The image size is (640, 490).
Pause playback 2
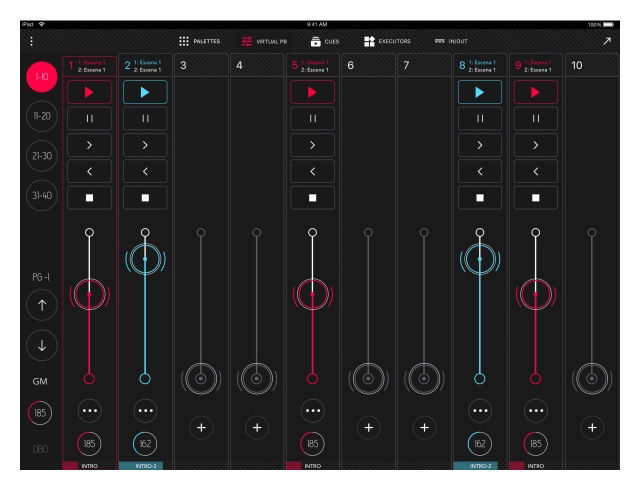pos(145,118)
